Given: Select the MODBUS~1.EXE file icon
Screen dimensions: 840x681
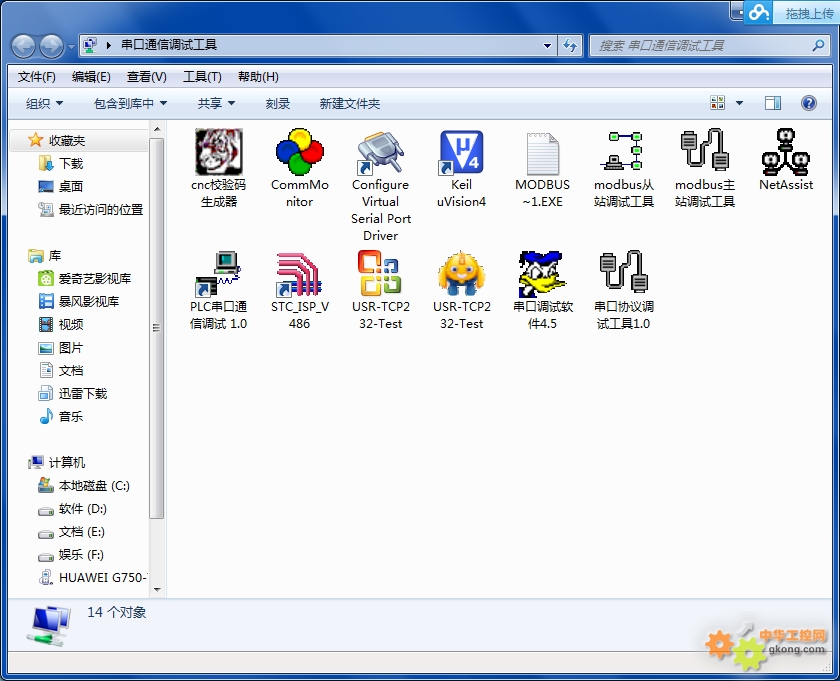Looking at the screenshot, I should 542,153.
